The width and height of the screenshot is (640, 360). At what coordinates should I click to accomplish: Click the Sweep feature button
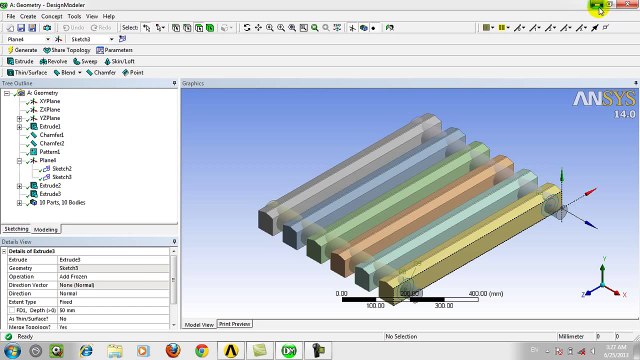click(x=85, y=62)
